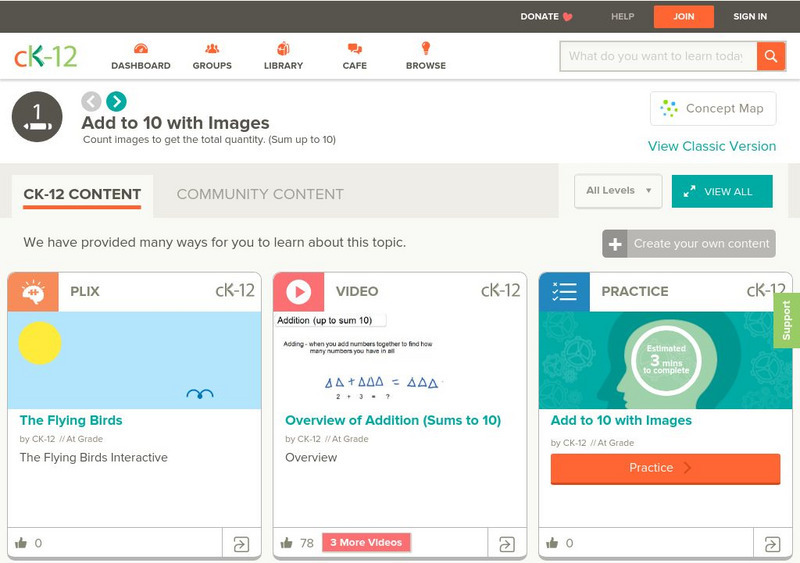
Task: Open the Dashboard icon
Action: click(141, 49)
